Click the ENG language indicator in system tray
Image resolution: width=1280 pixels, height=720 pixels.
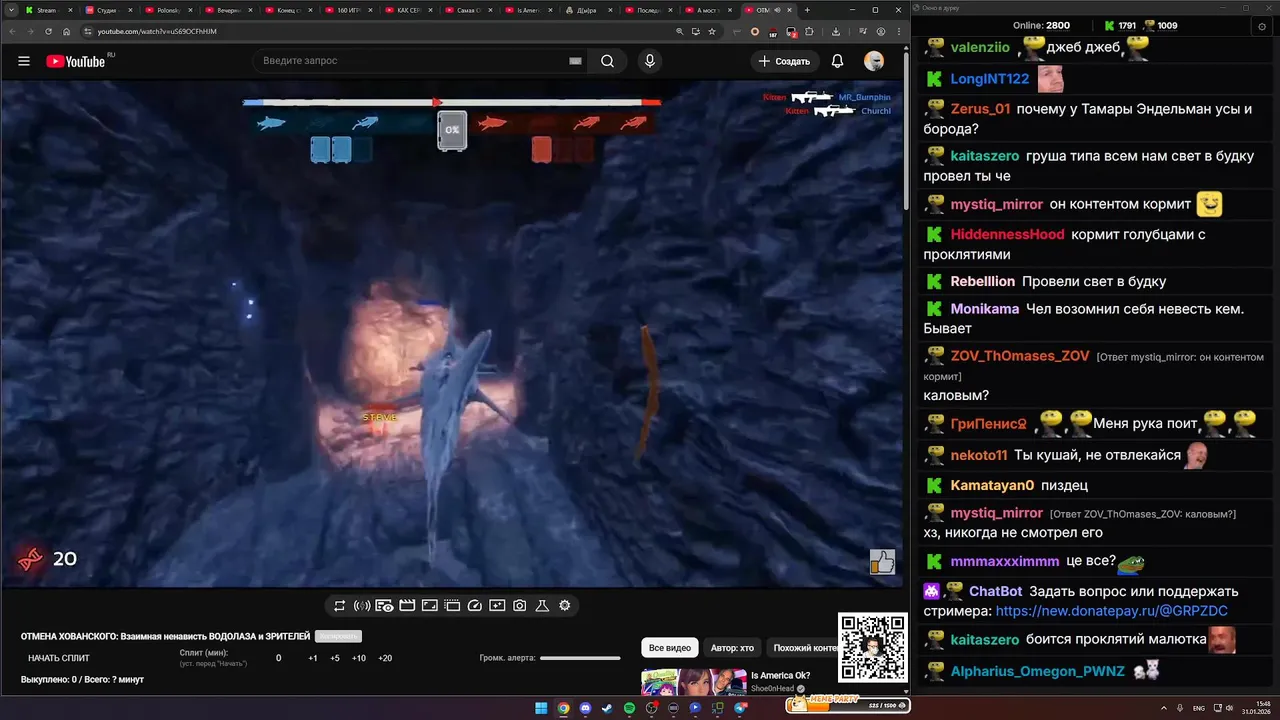(x=1199, y=708)
